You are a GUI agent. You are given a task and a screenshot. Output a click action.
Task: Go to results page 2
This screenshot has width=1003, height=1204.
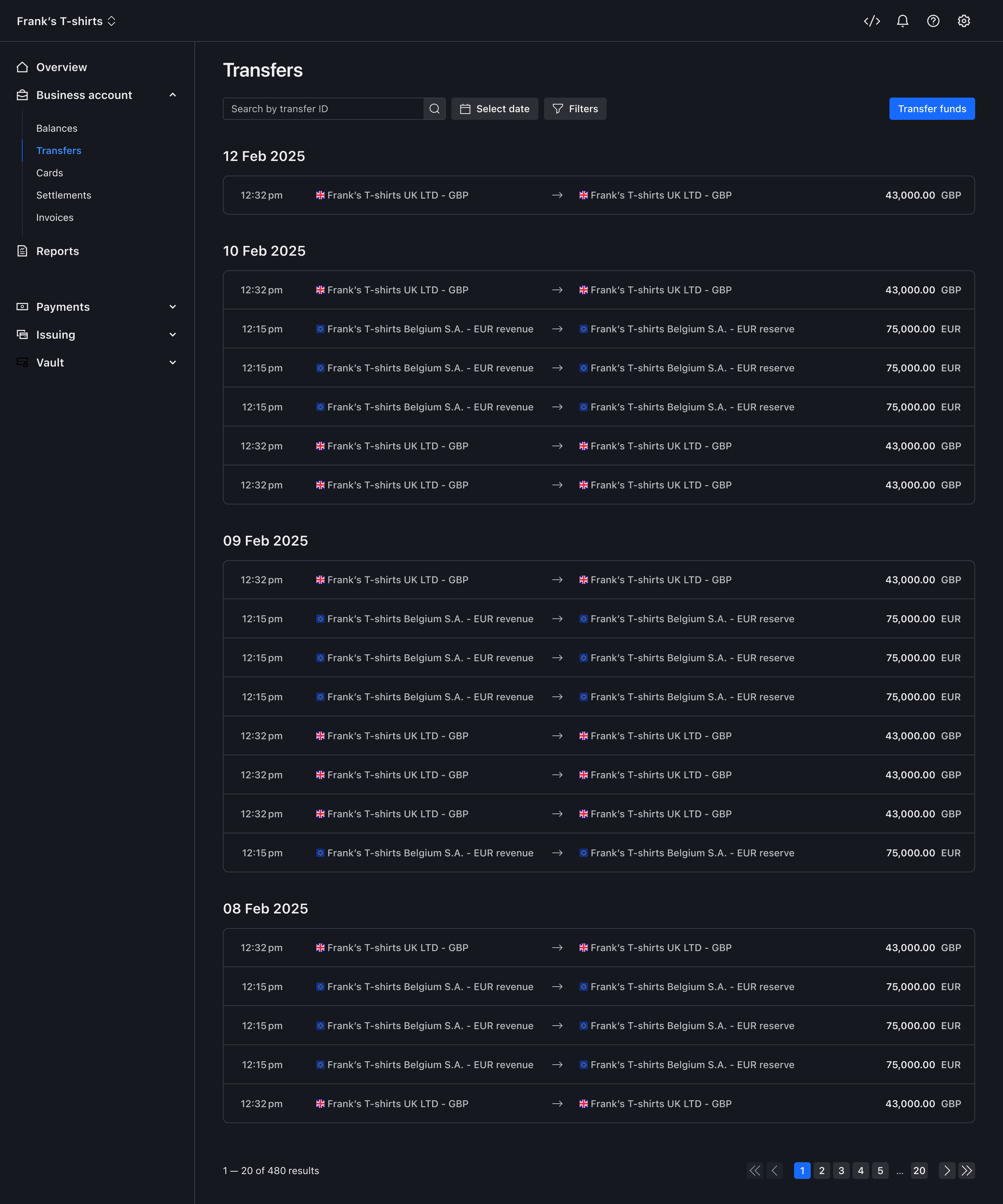click(821, 1170)
